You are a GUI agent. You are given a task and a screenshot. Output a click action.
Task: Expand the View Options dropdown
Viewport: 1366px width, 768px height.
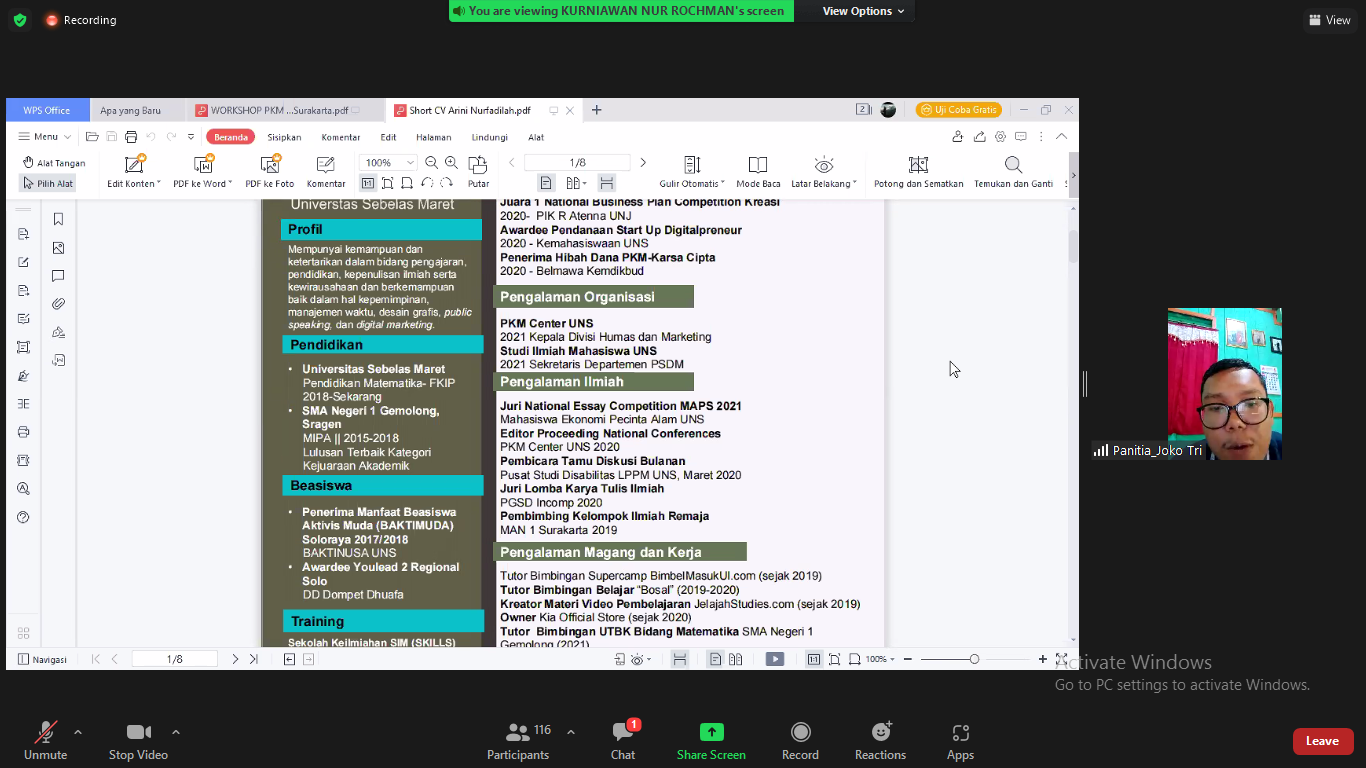pos(863,11)
